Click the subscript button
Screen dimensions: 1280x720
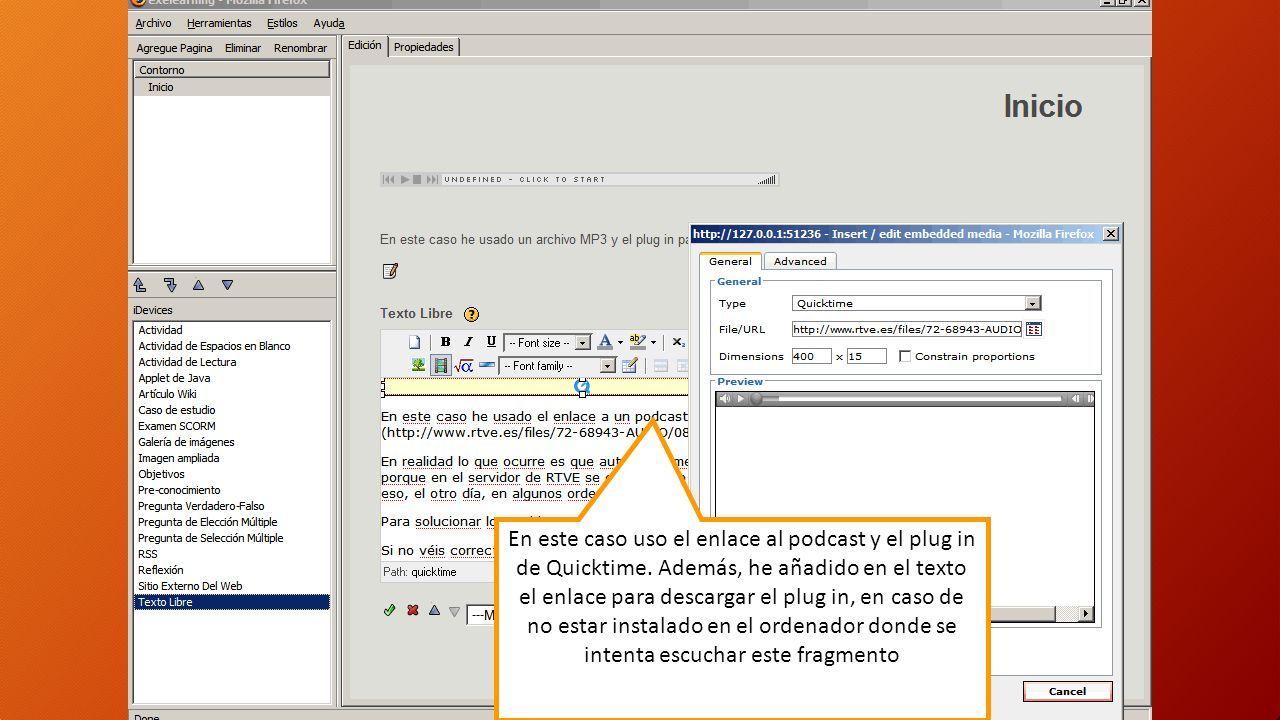(678, 342)
